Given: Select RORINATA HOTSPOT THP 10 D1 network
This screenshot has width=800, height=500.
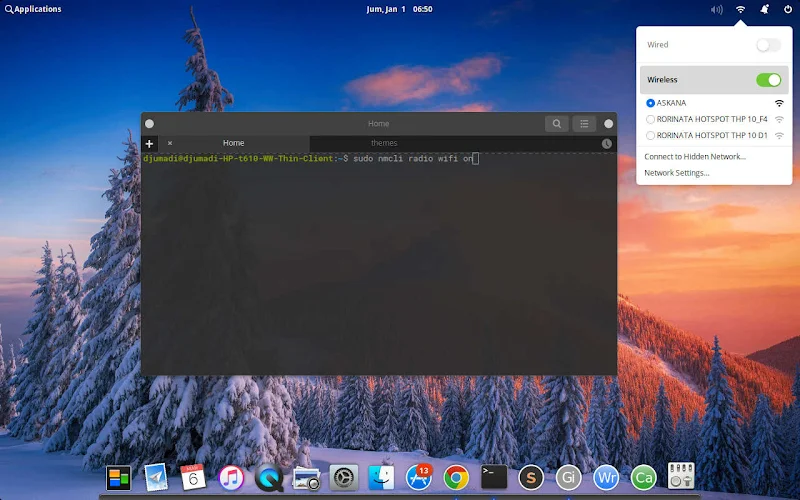Looking at the screenshot, I should (x=714, y=136).
